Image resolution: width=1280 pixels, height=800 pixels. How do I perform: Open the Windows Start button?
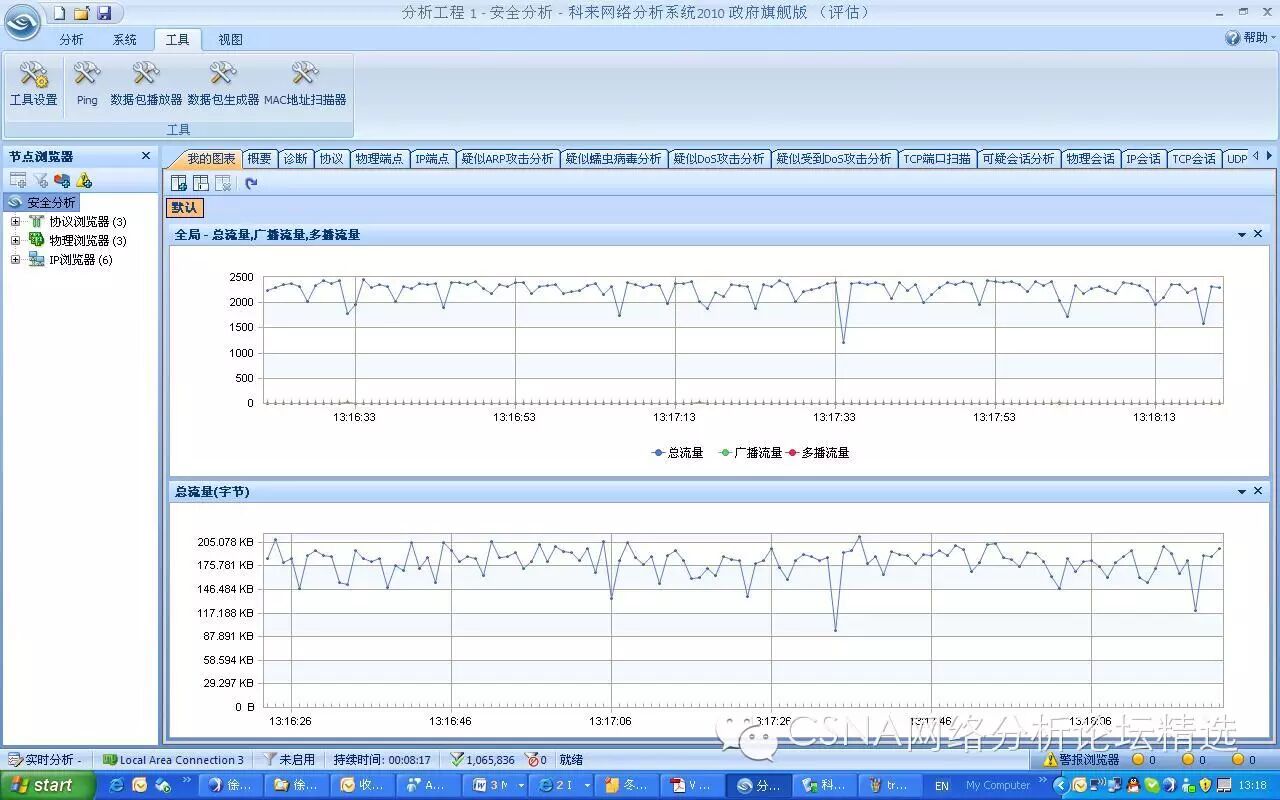(46, 785)
